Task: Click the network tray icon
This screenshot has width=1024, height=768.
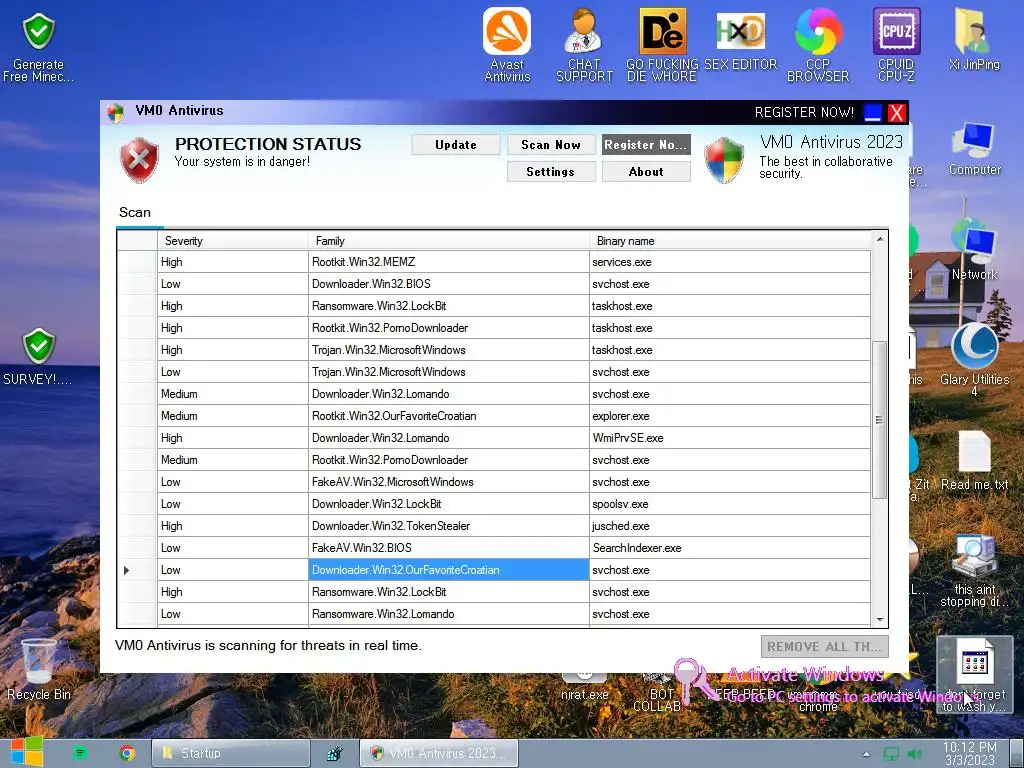Action: [891, 754]
